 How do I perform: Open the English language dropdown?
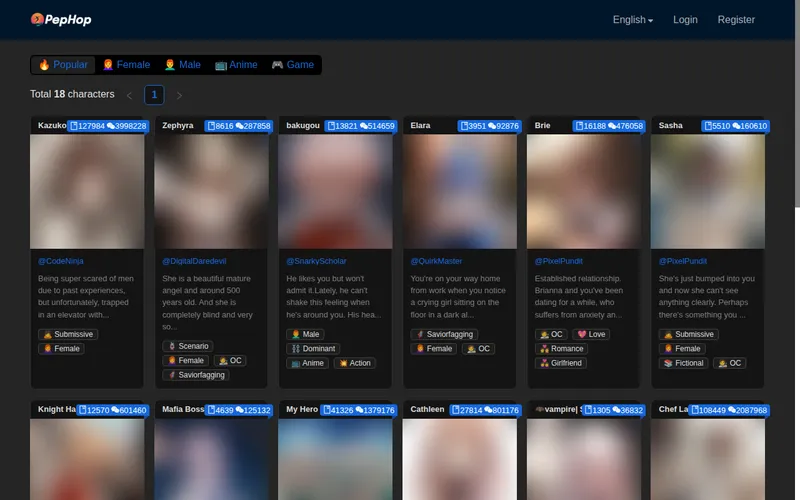coord(633,20)
